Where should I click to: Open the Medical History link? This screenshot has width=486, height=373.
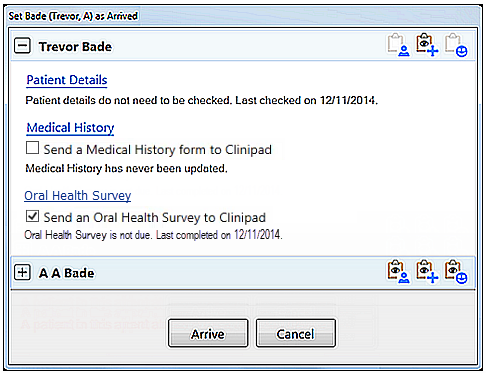pos(70,128)
